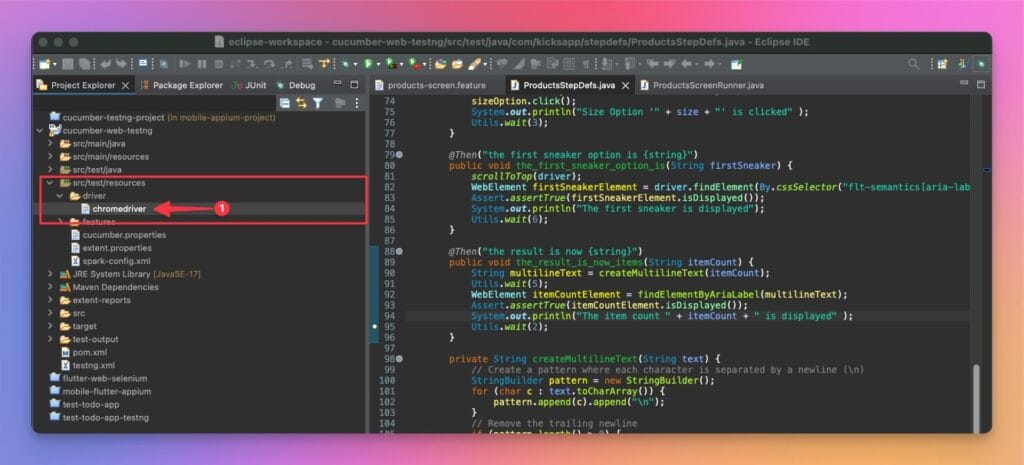The width and height of the screenshot is (1024, 465).
Task: Click the editor vertical scrollbar thumb
Action: (976, 397)
